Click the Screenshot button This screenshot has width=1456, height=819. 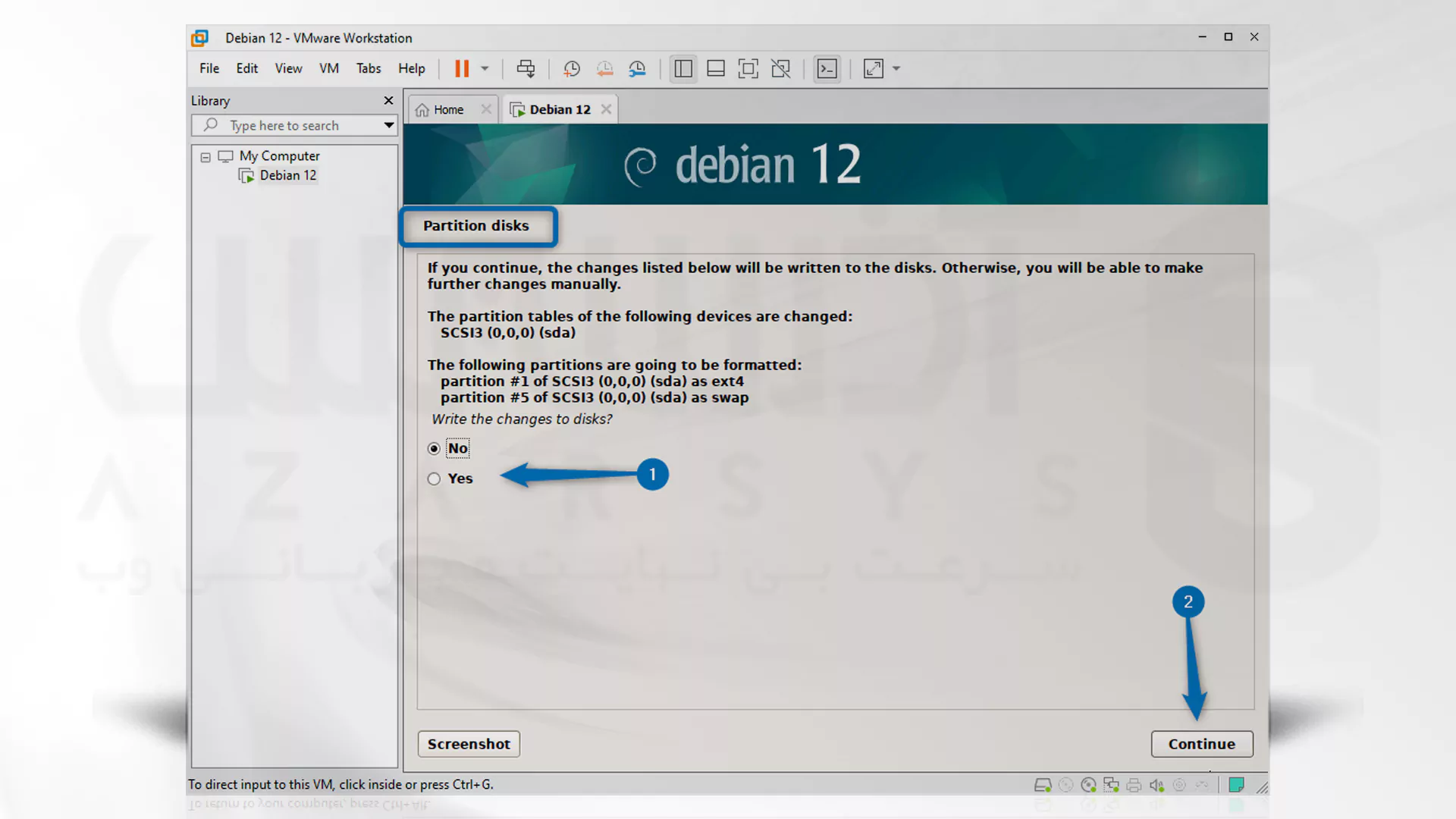[468, 744]
